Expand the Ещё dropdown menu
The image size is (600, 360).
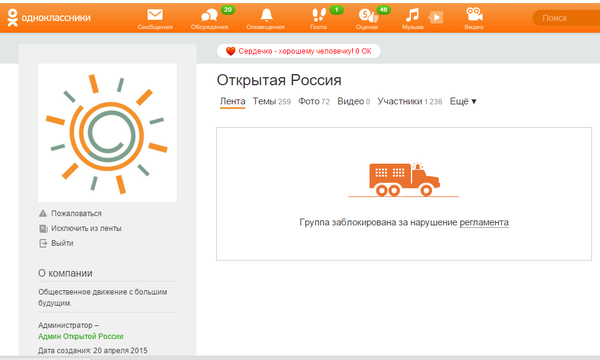coord(463,101)
